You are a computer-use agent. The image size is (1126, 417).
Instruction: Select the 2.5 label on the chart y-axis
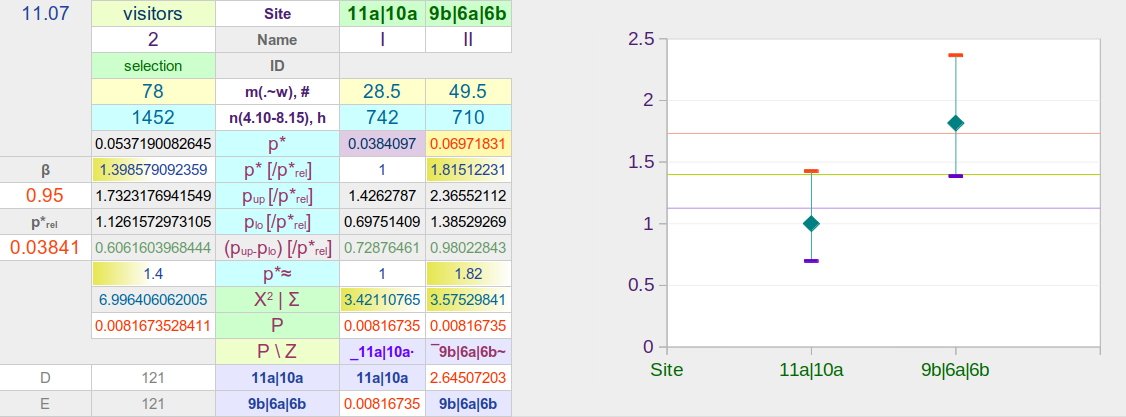pos(640,39)
